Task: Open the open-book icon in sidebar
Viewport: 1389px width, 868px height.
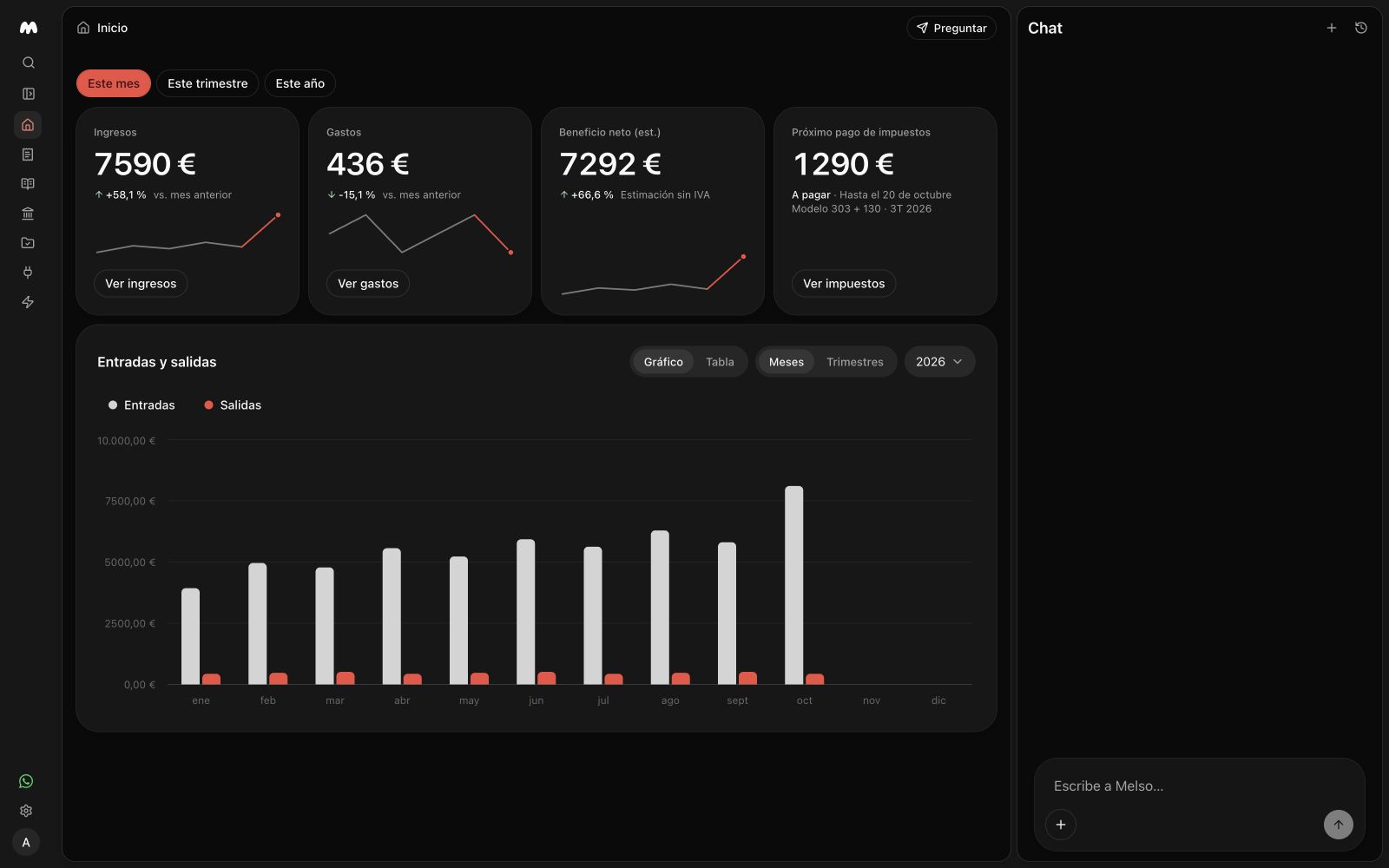Action: click(28, 184)
